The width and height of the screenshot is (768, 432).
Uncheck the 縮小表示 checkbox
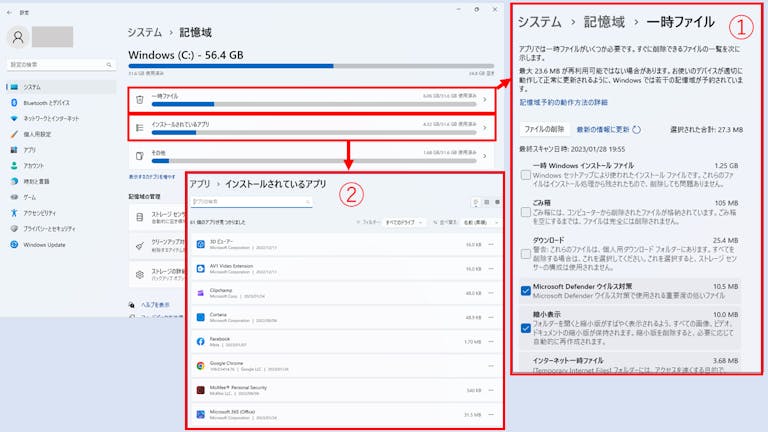(x=526, y=328)
